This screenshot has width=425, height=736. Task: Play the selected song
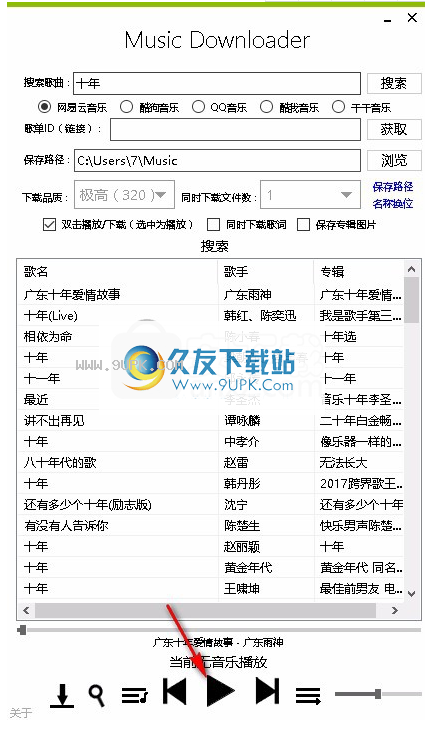(220, 691)
